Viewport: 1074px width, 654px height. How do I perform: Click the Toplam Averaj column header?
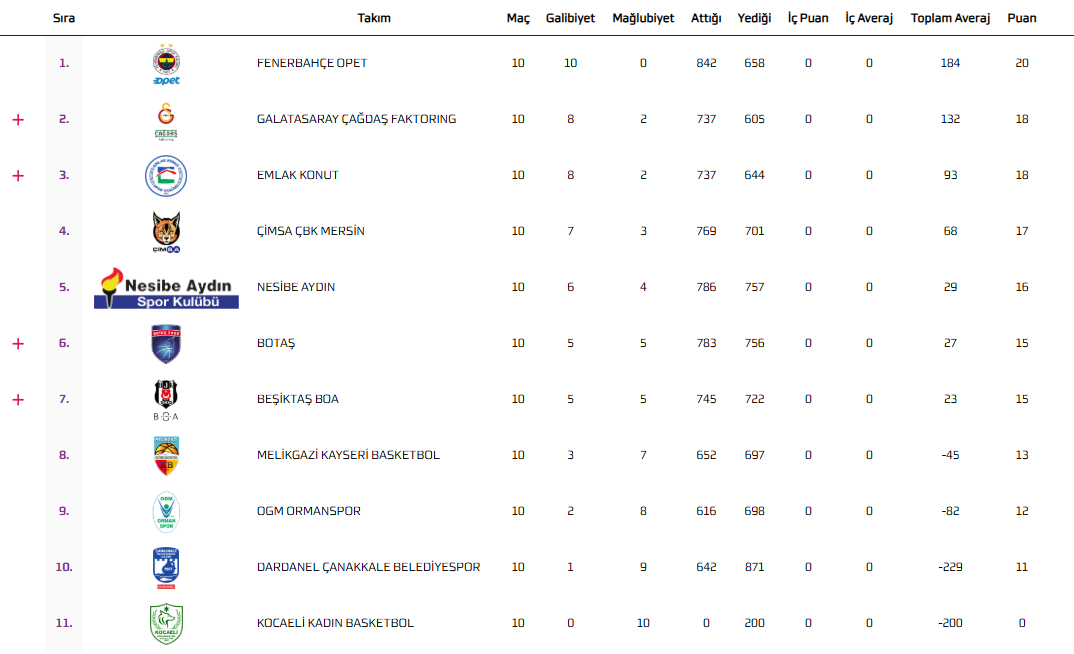[950, 18]
